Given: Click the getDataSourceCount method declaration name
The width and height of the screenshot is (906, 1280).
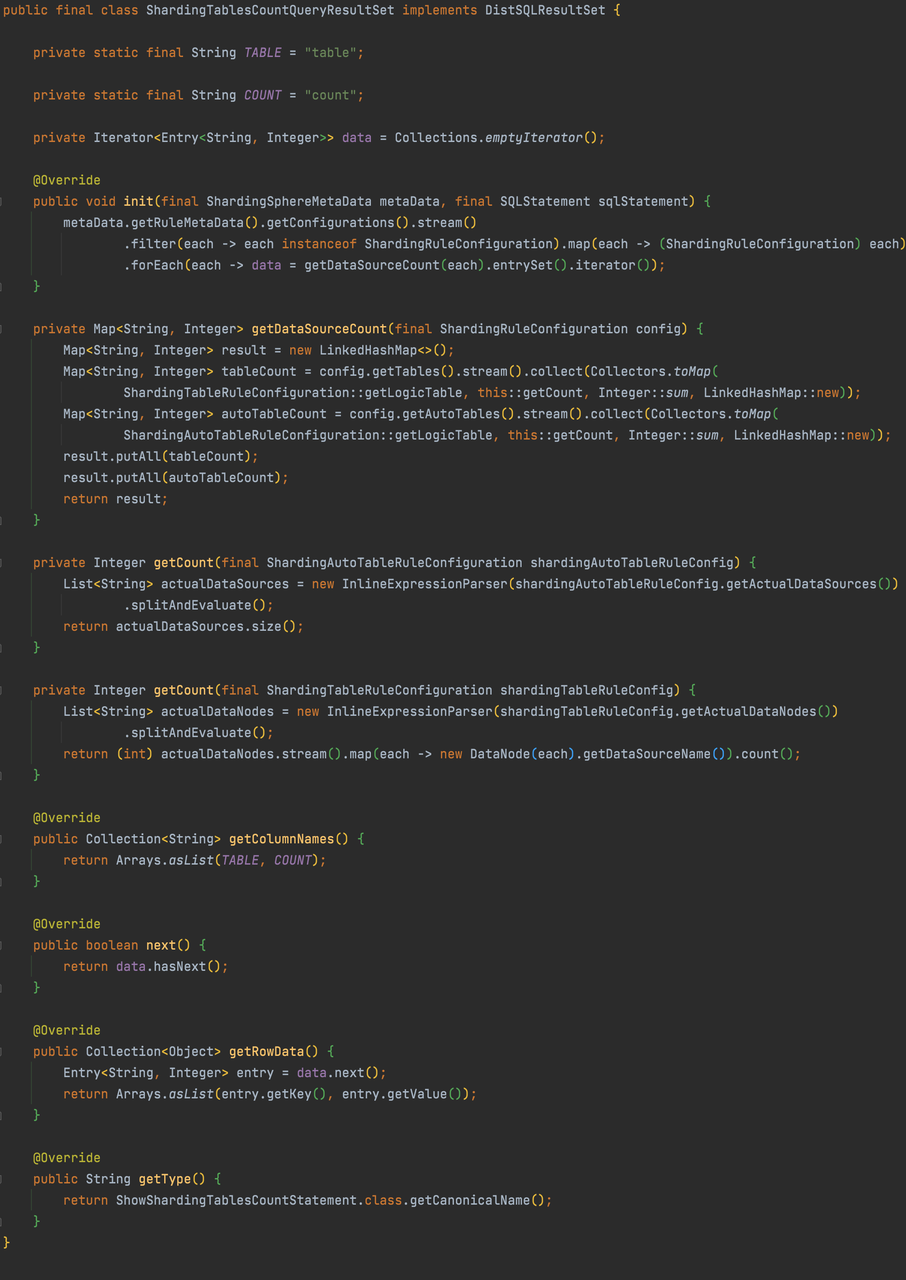Looking at the screenshot, I should (x=319, y=329).
